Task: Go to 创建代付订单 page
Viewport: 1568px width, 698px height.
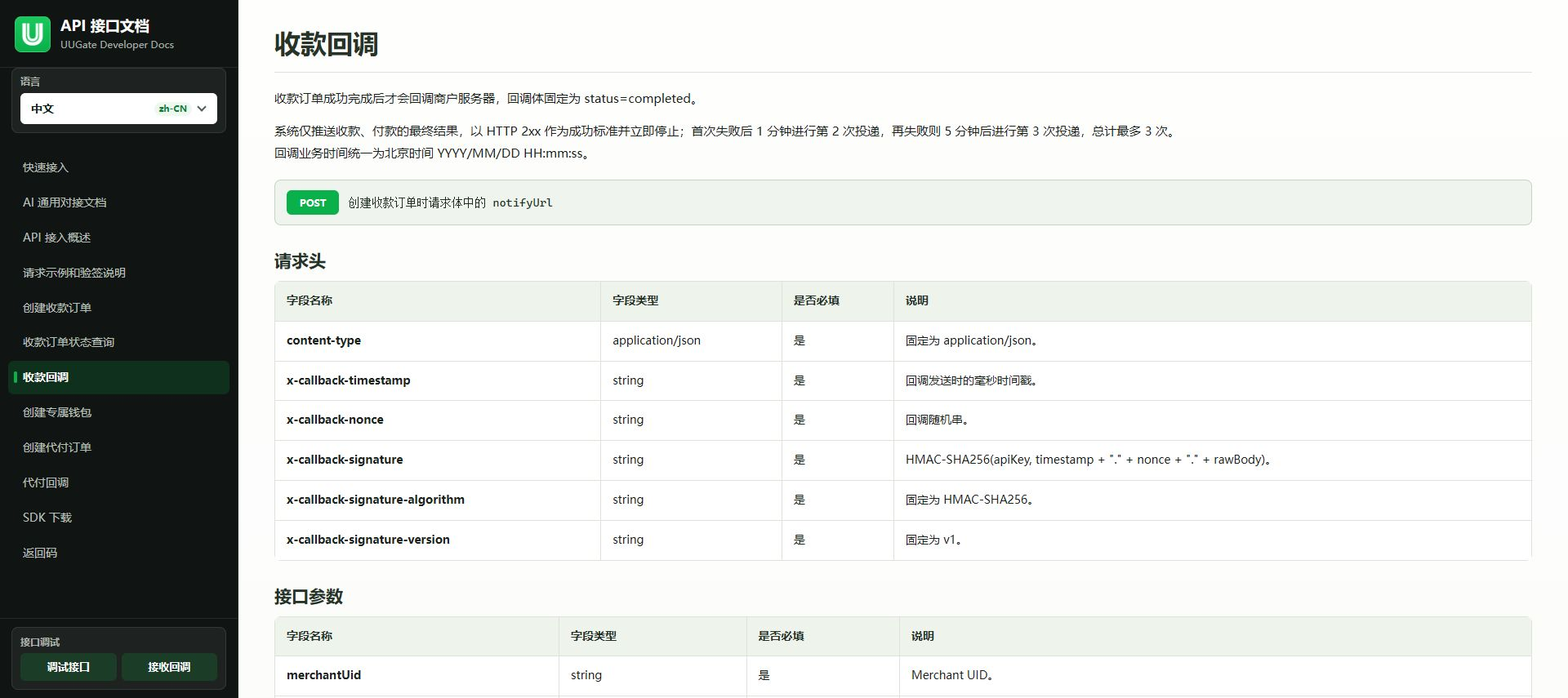Action: tap(118, 447)
